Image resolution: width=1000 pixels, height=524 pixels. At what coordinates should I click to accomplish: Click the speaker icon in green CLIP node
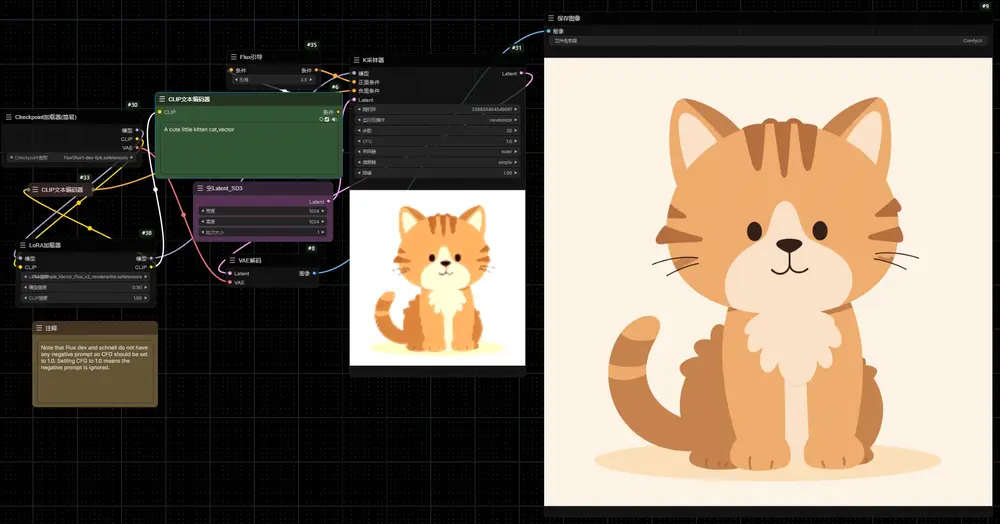tap(334, 119)
